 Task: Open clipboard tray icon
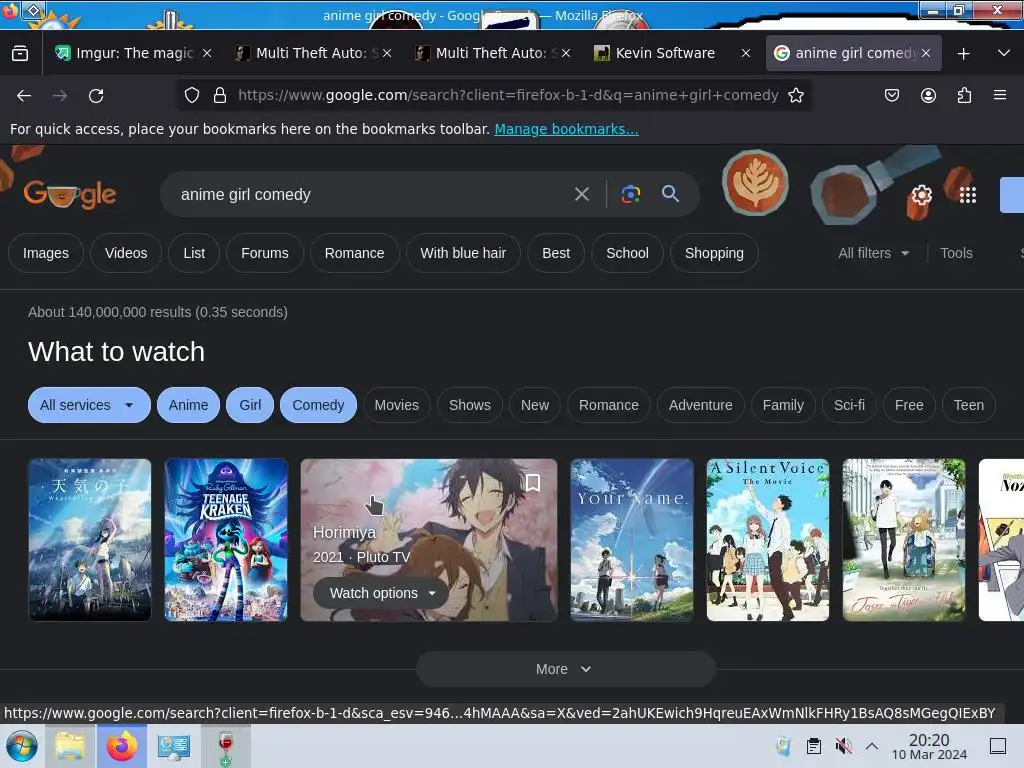[814, 746]
